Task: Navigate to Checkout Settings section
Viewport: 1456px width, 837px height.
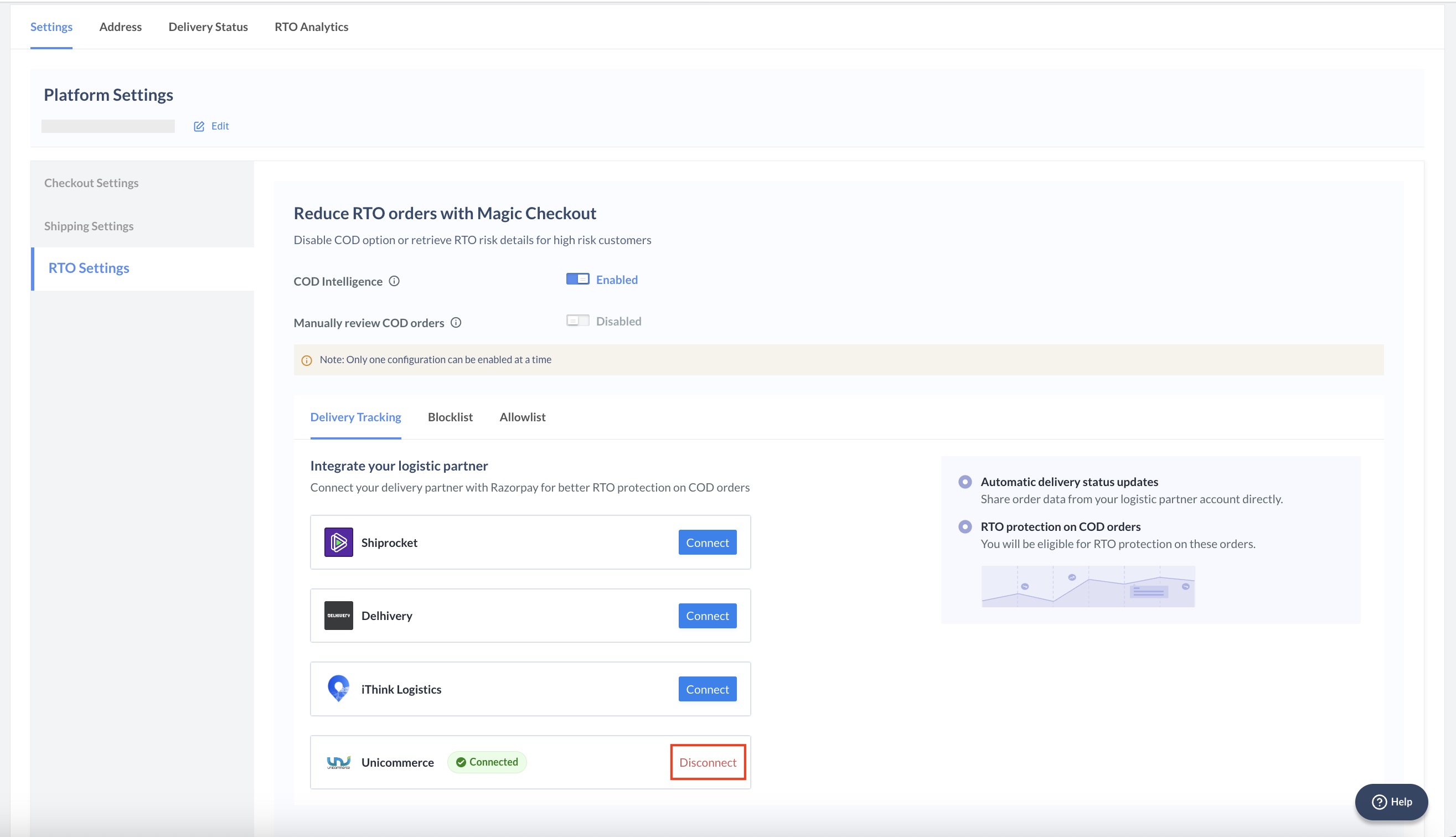Action: 91,183
